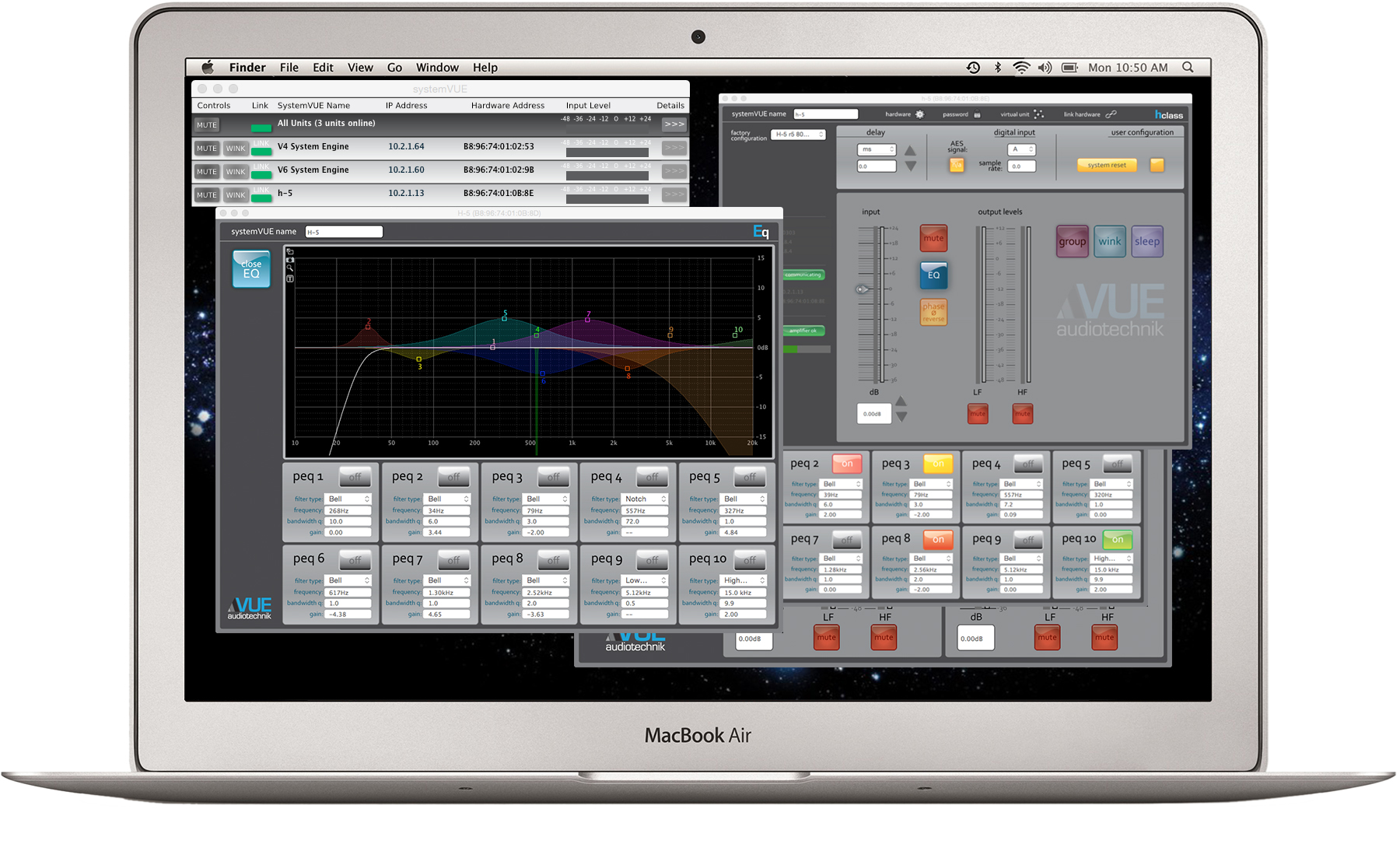Image resolution: width=1400 pixels, height=865 pixels.
Task: Open peq 1 filter type dropdown
Action: pos(348,499)
